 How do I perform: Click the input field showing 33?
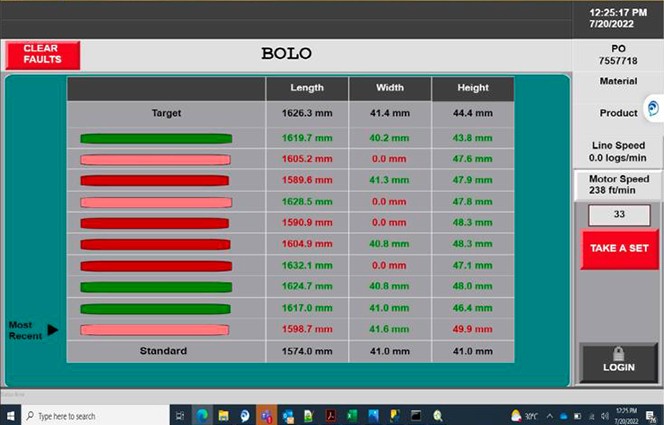point(619,214)
